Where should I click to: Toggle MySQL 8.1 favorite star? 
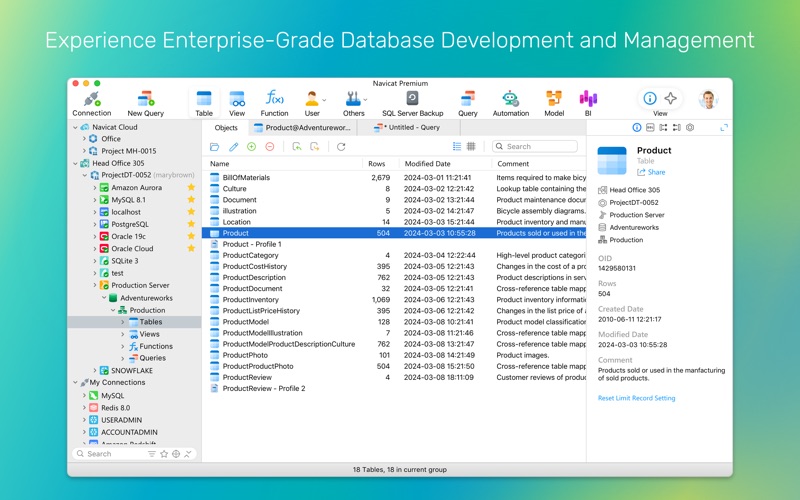[x=191, y=199]
